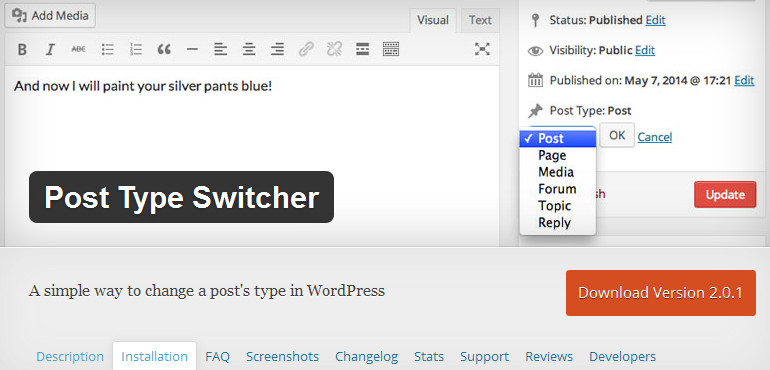Edit the post Status
The height and width of the screenshot is (370, 770).
(656, 20)
